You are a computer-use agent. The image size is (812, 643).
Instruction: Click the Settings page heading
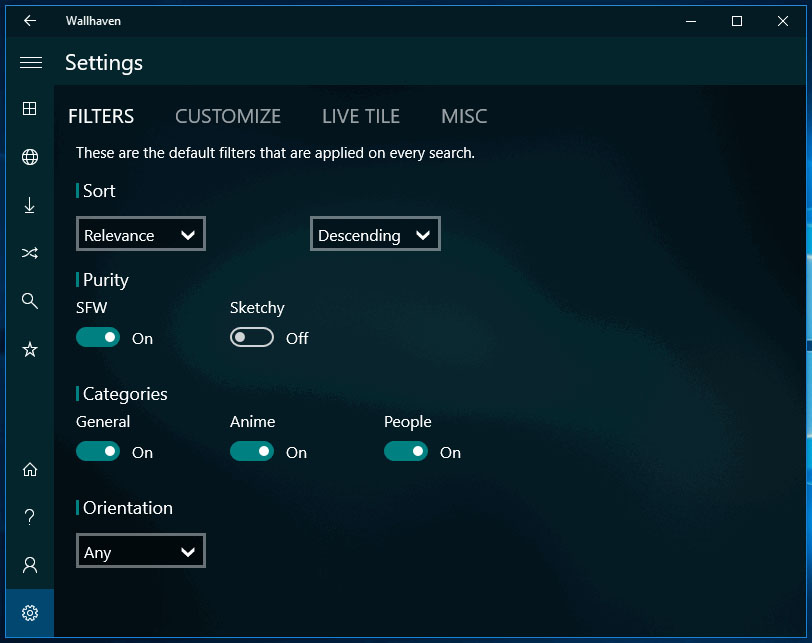pos(104,63)
